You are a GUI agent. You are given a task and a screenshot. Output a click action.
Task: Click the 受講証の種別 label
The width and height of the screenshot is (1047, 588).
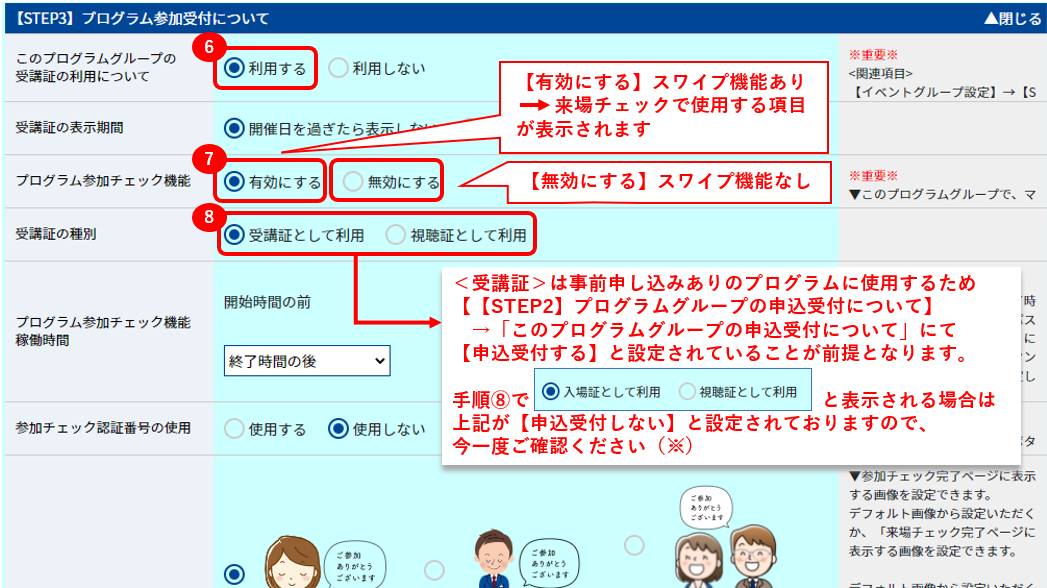coord(56,234)
